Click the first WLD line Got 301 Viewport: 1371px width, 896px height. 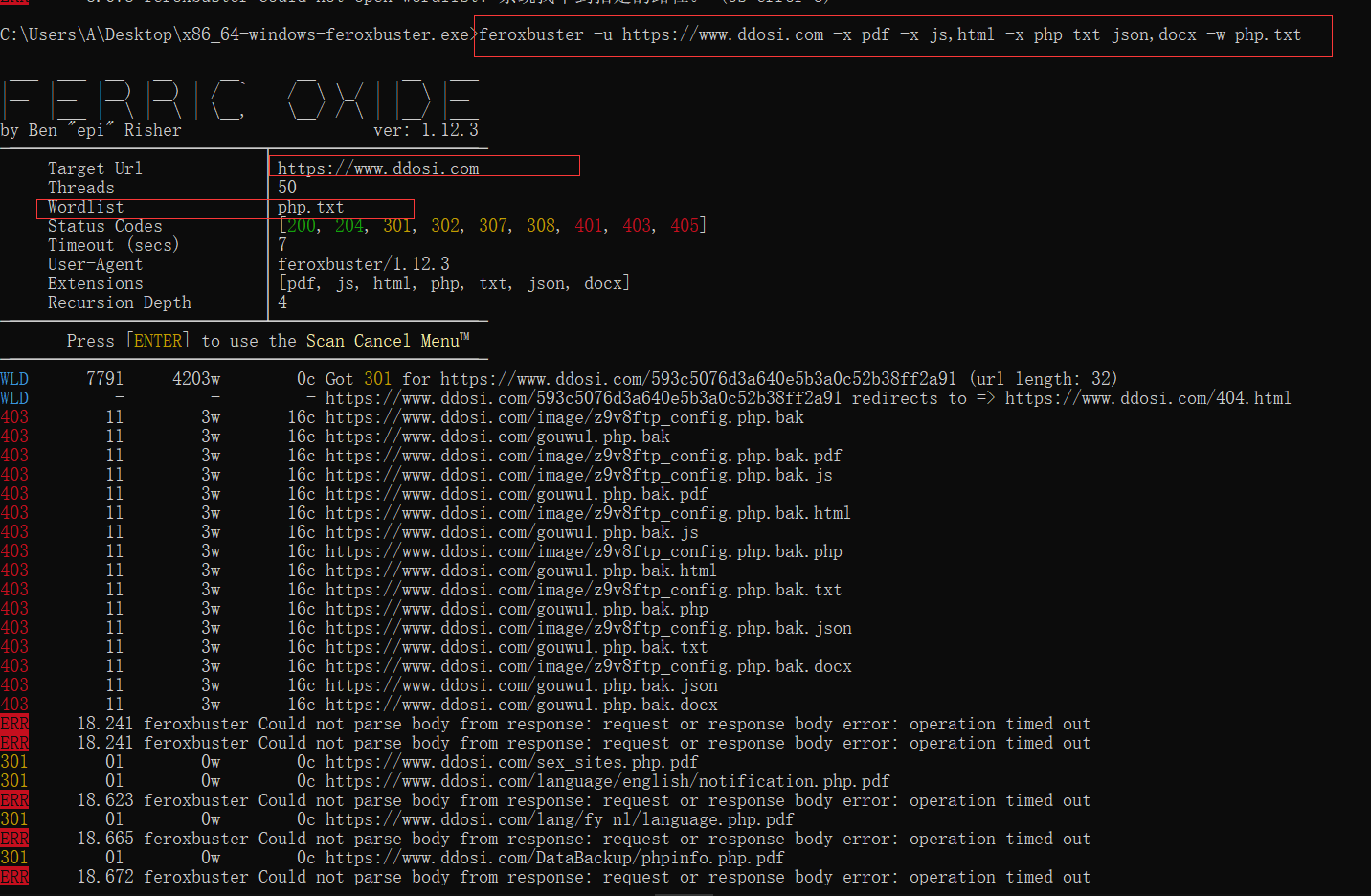pyautogui.click(x=559, y=379)
